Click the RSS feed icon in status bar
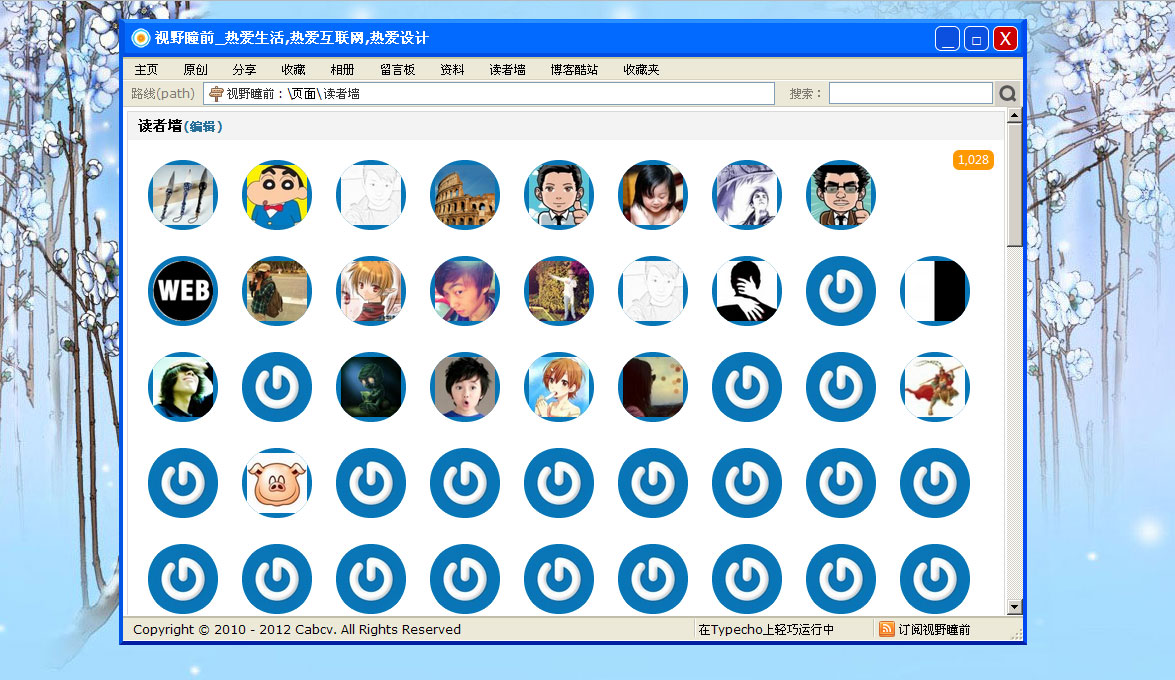The width and height of the screenshot is (1175, 680). click(886, 630)
